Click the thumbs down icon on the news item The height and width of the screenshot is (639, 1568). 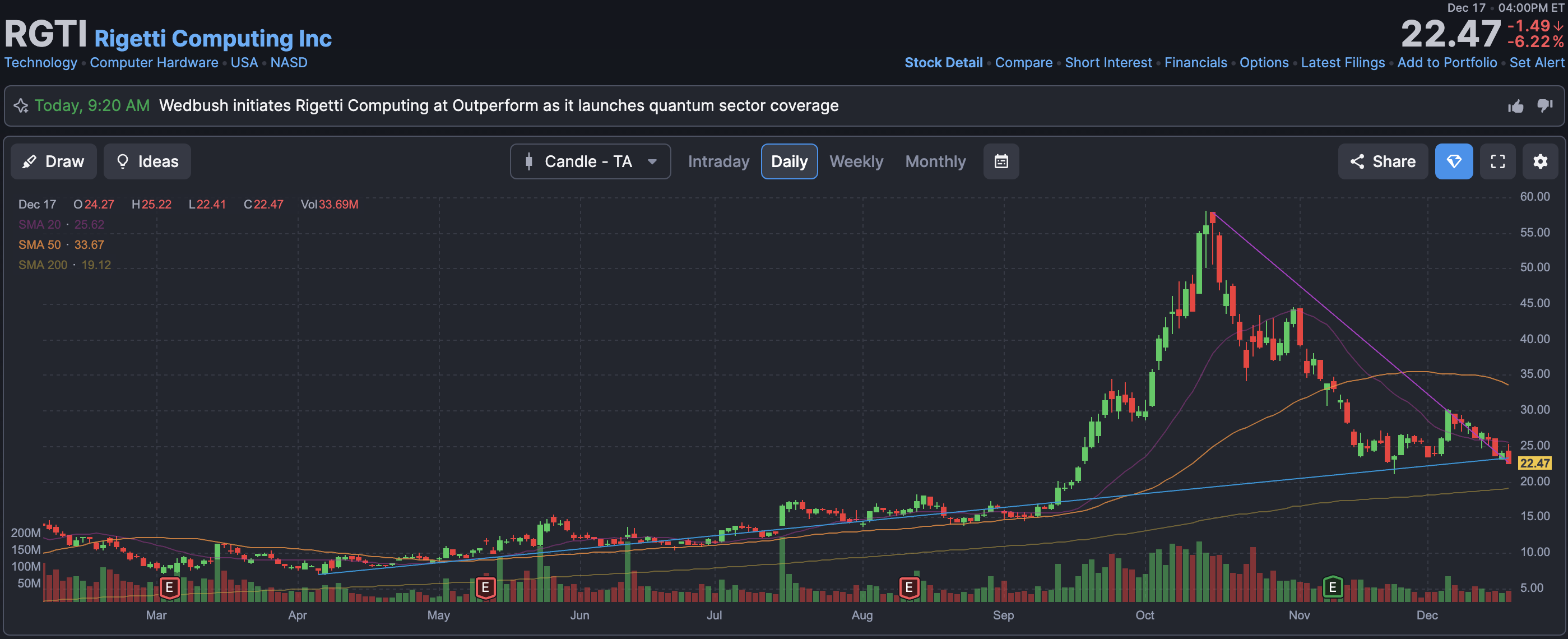[x=1545, y=106]
